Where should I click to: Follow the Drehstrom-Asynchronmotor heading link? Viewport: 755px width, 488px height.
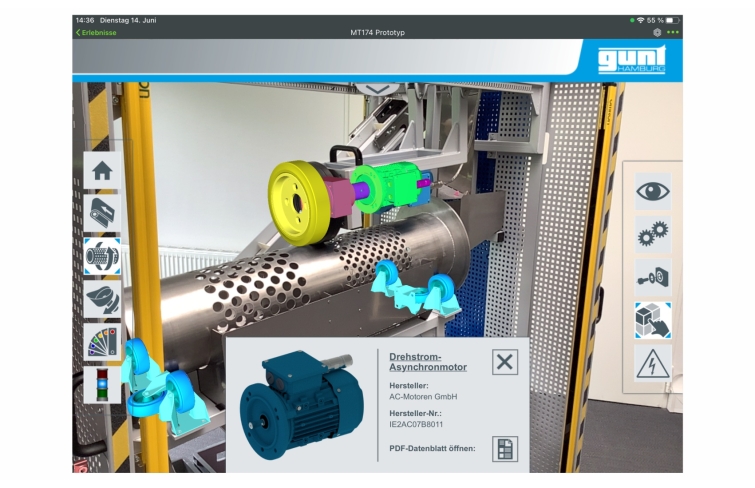[x=428, y=362]
